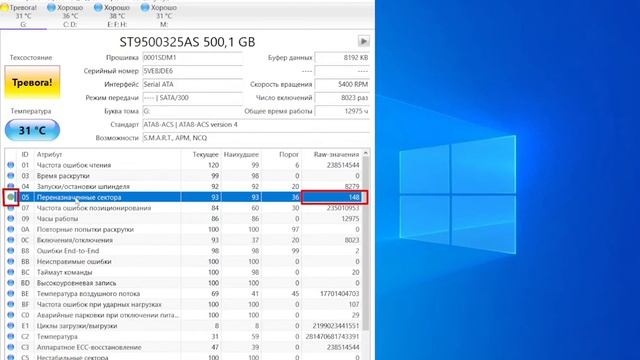Click the Наихудшее column header
The image size is (640, 360).
[x=241, y=154]
